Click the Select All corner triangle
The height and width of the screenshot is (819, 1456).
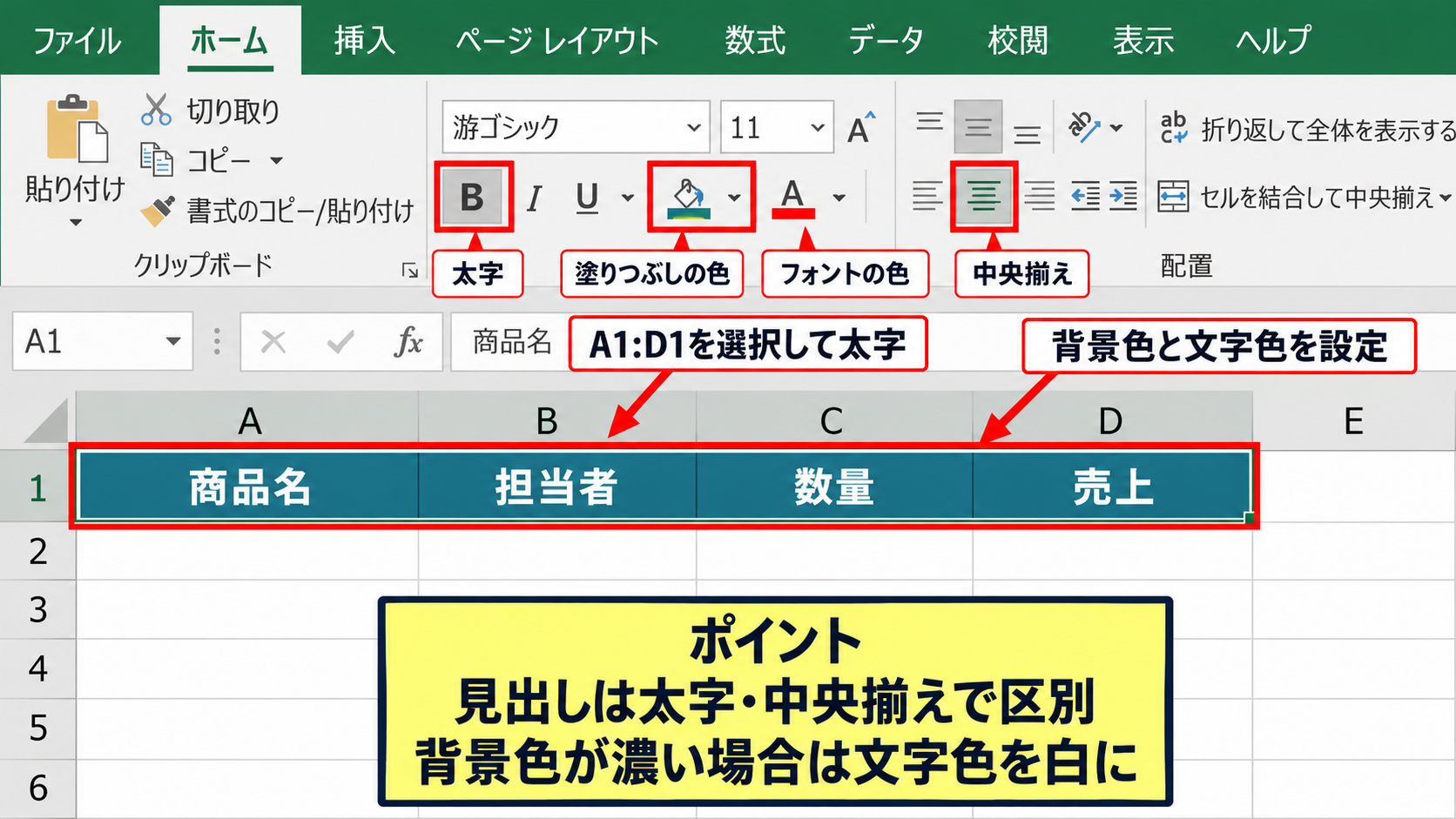(46, 421)
